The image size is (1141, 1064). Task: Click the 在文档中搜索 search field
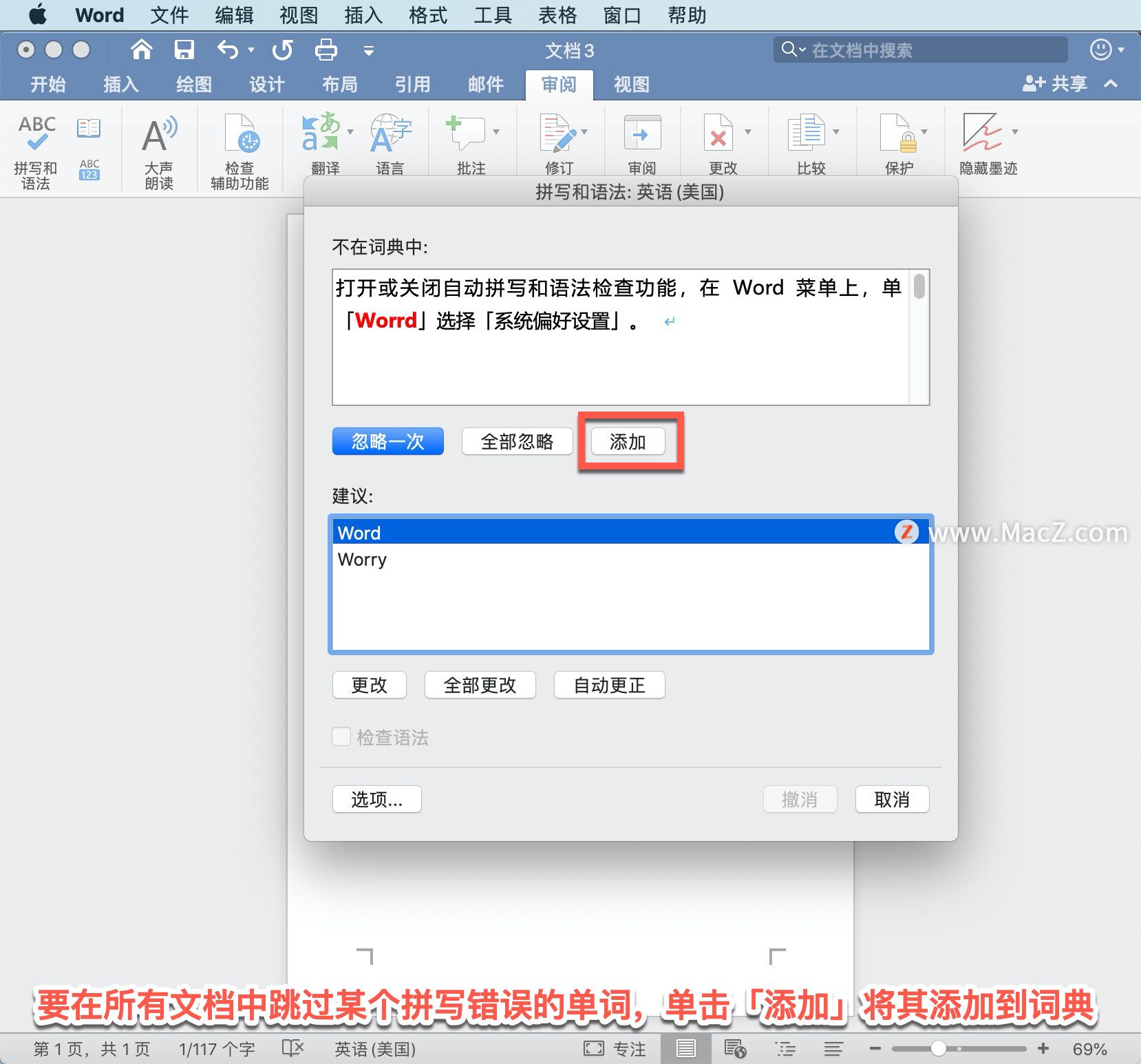tap(921, 50)
